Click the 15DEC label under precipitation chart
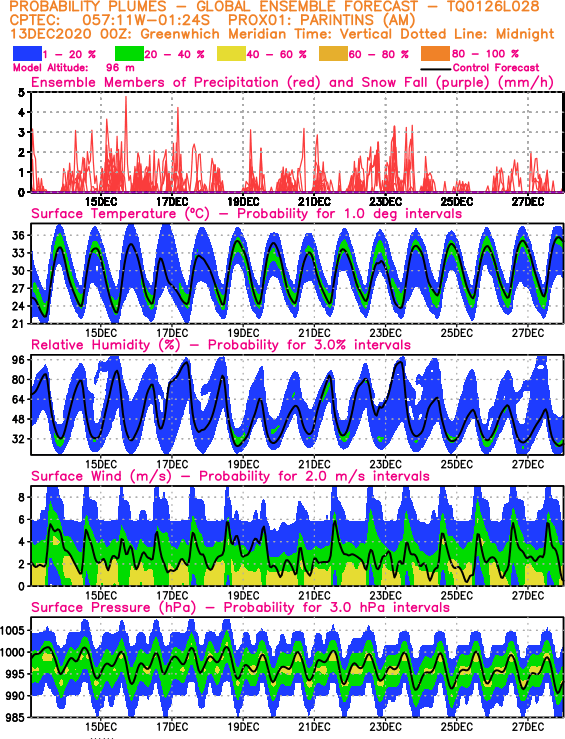This screenshot has height=739, width=565. click(x=101, y=202)
